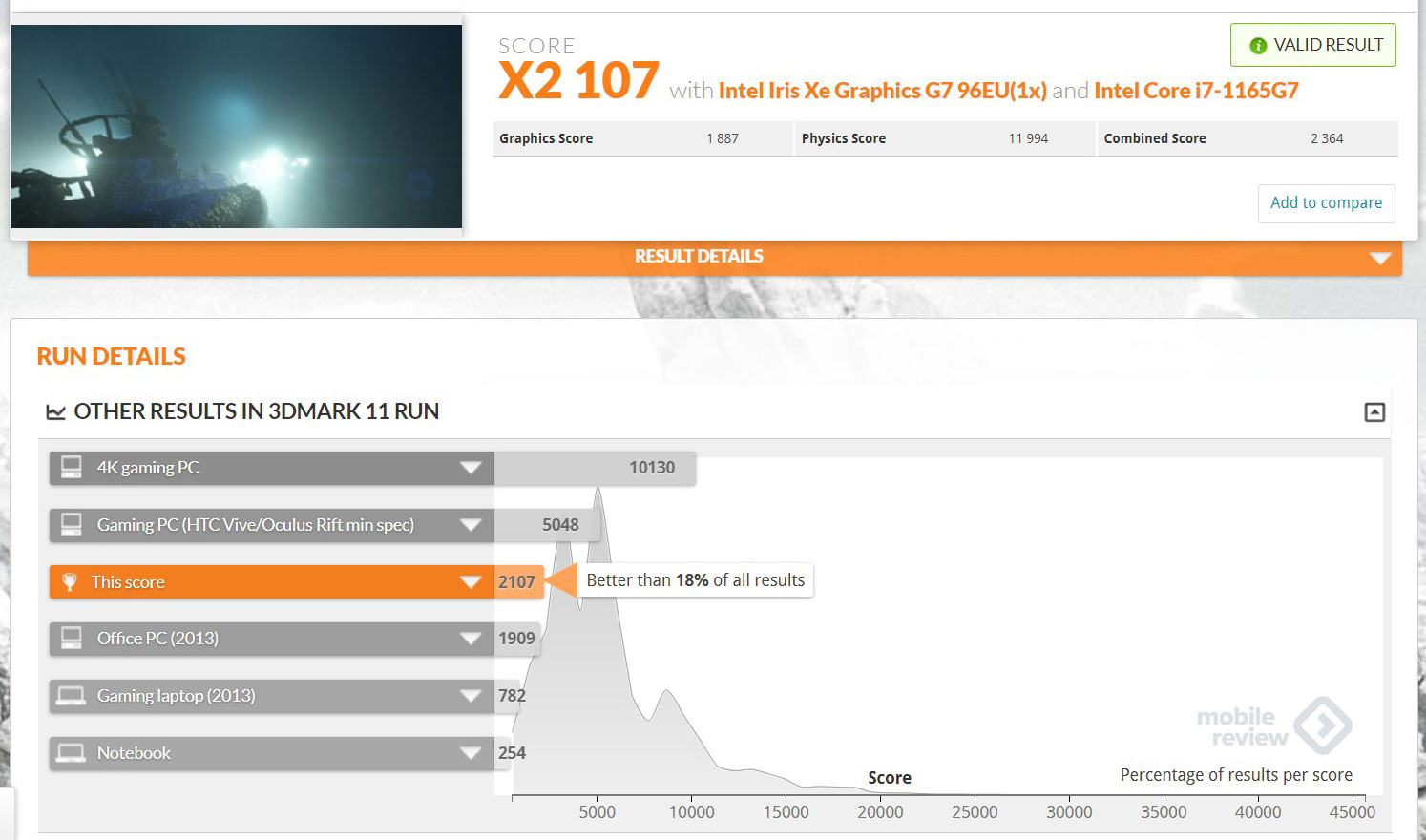Expand the Gaming laptop (2013) dropdown arrow
The width and height of the screenshot is (1426, 840).
point(470,696)
